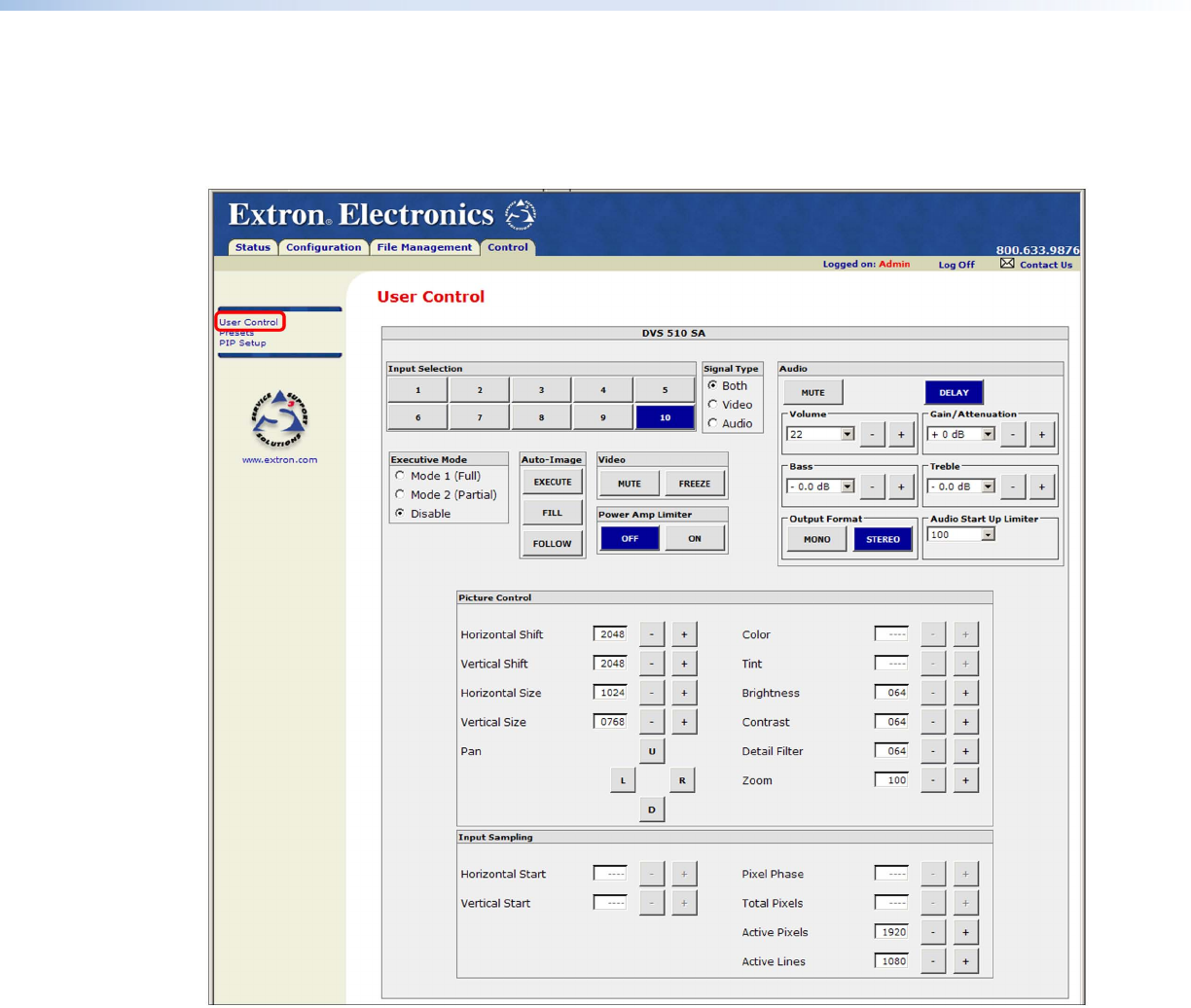The height and width of the screenshot is (1008, 1191).
Task: Click the Contact Us envelope icon
Action: pyautogui.click(x=1007, y=264)
